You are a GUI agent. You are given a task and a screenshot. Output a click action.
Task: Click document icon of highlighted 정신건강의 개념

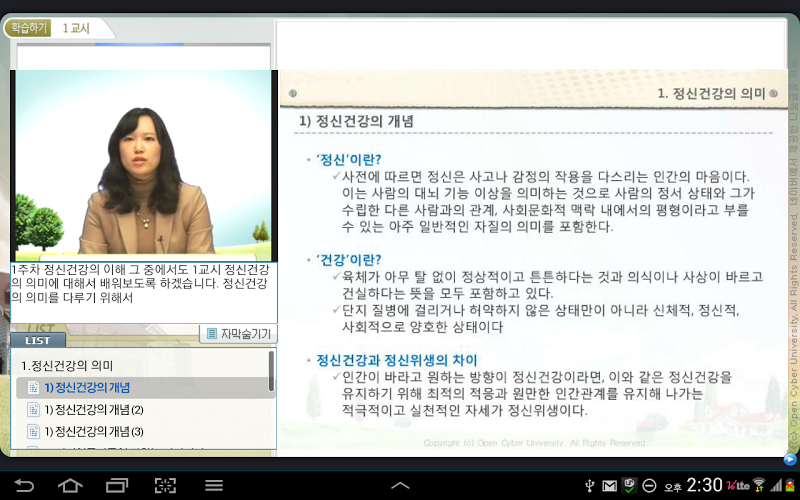point(34,388)
